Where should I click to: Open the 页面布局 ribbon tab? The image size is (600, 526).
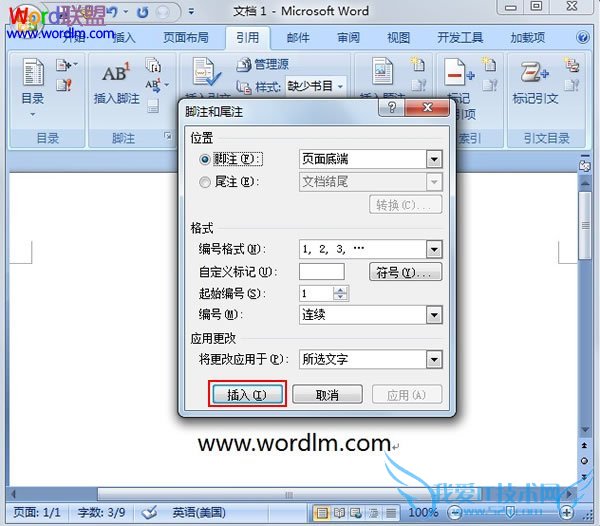pyautogui.click(x=186, y=38)
